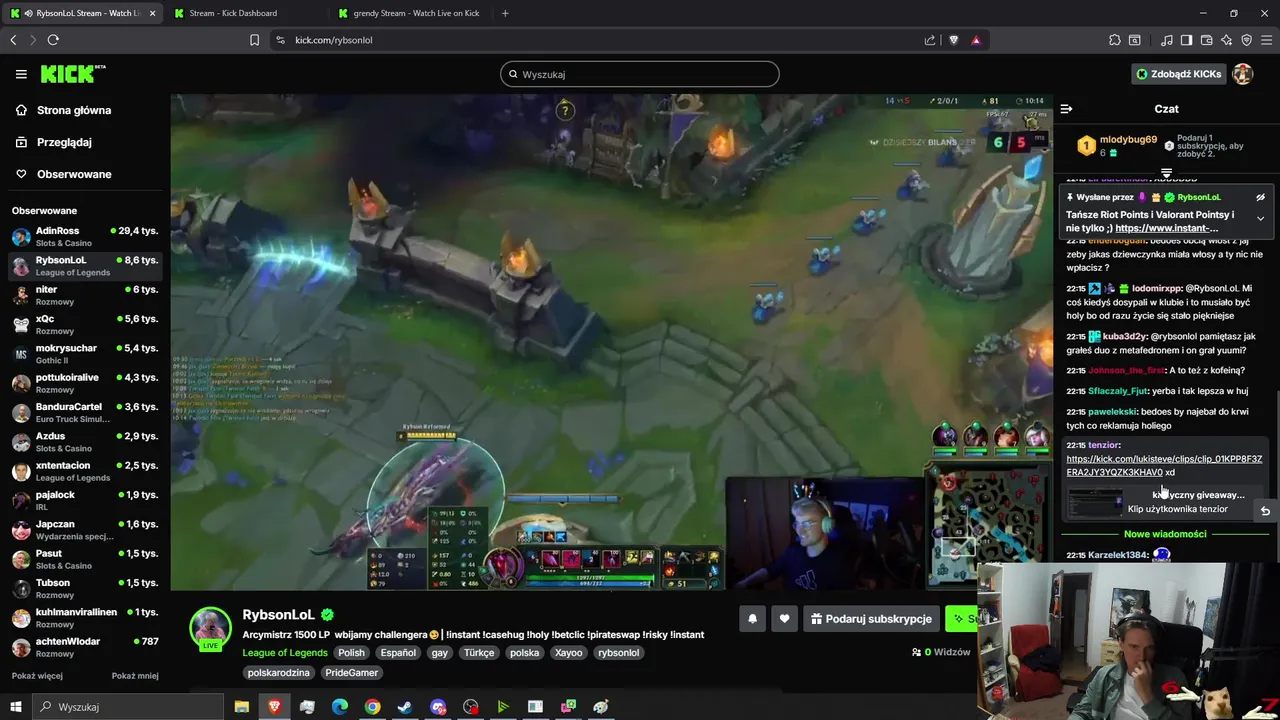Open a new browser tab
Image resolution: width=1280 pixels, height=720 pixels.
click(505, 13)
